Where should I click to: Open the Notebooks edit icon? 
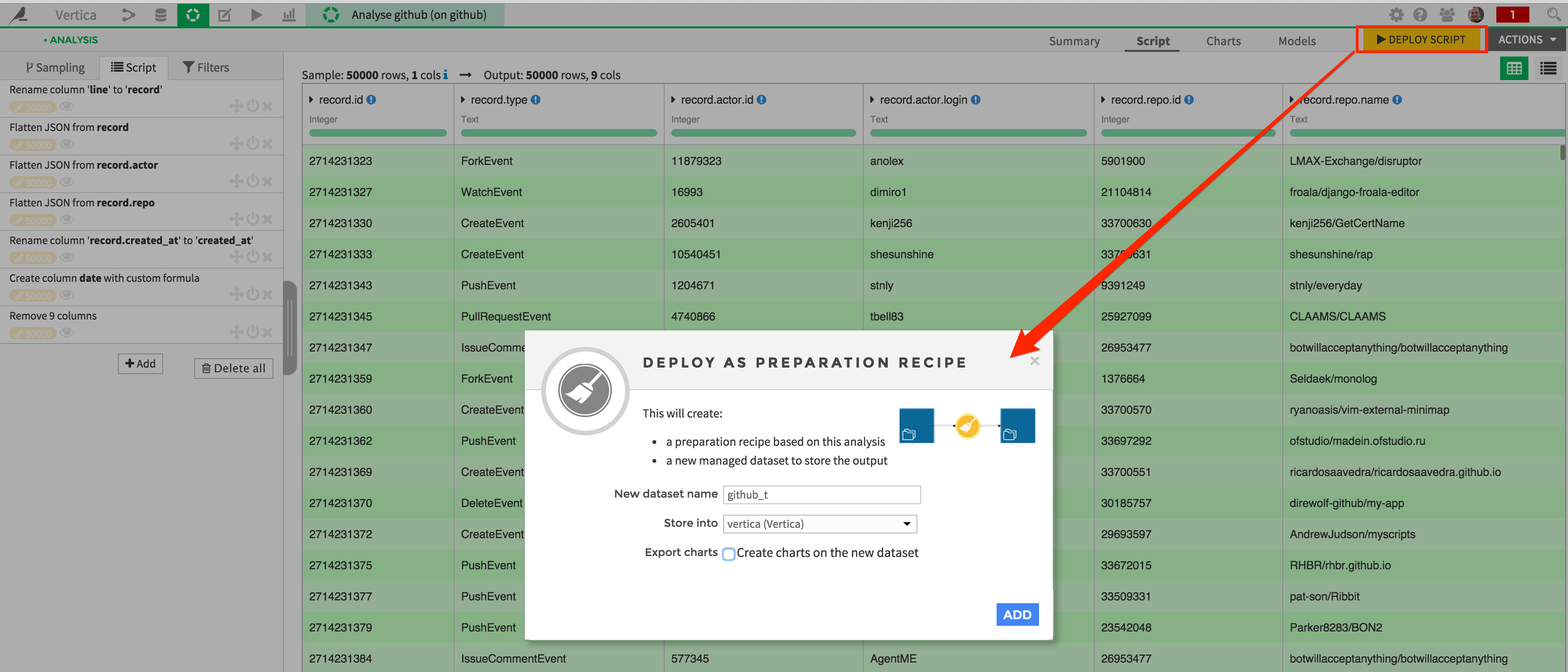224,15
